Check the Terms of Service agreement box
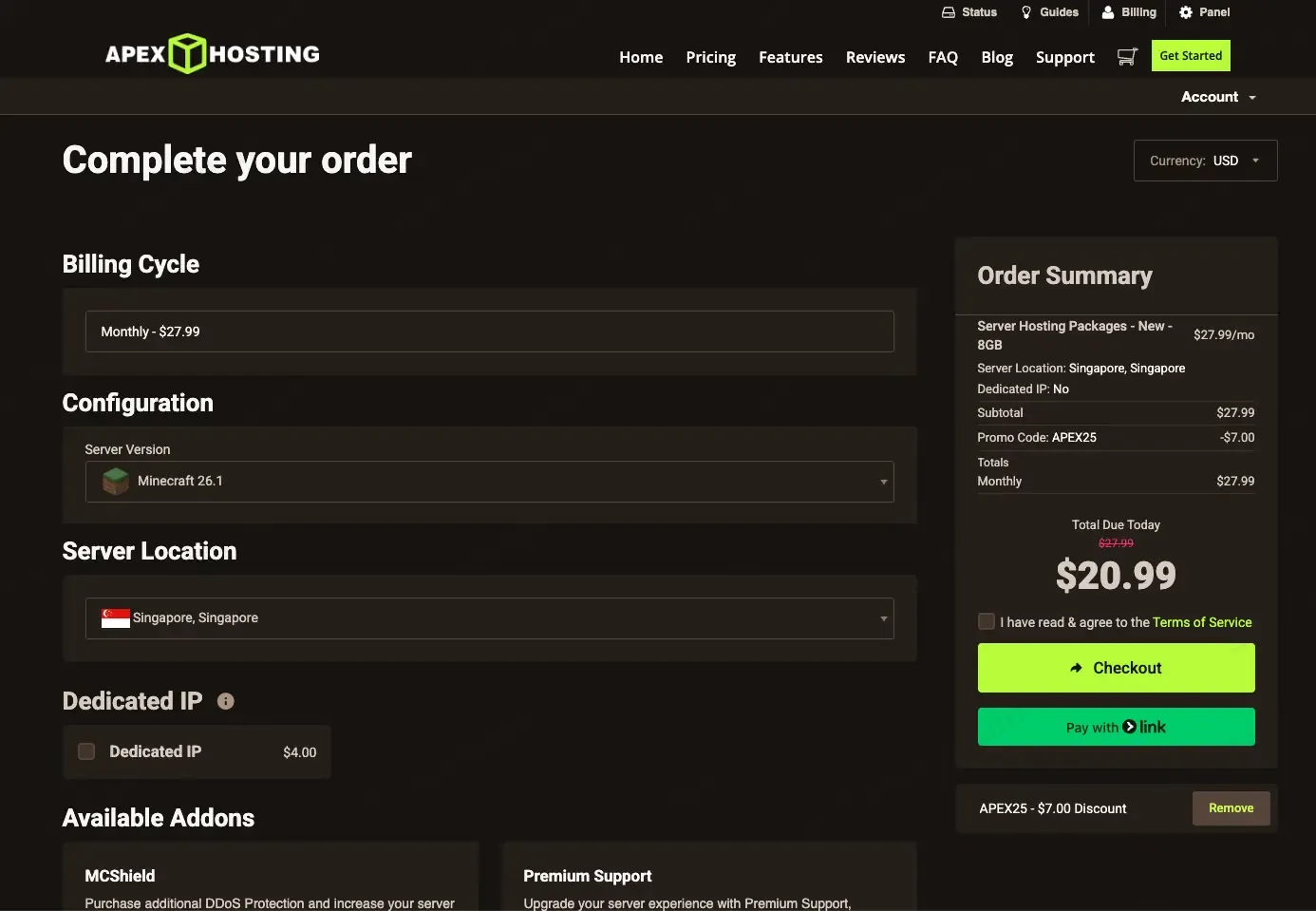 (987, 621)
